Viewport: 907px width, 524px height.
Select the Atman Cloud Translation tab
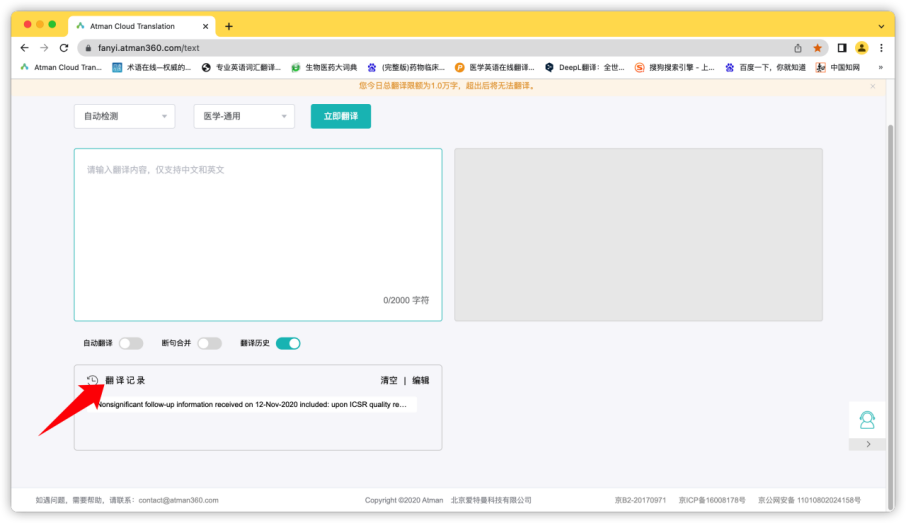pyautogui.click(x=142, y=26)
